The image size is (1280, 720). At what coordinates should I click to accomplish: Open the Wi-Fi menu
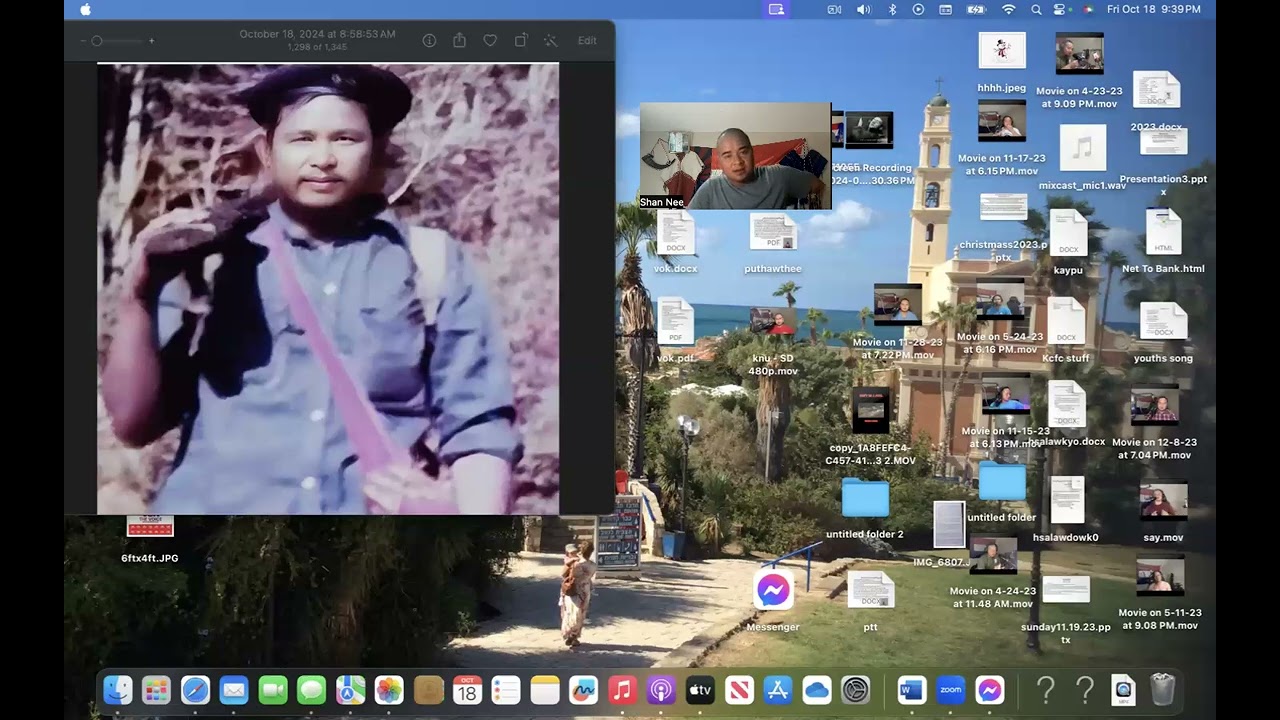[1008, 9]
